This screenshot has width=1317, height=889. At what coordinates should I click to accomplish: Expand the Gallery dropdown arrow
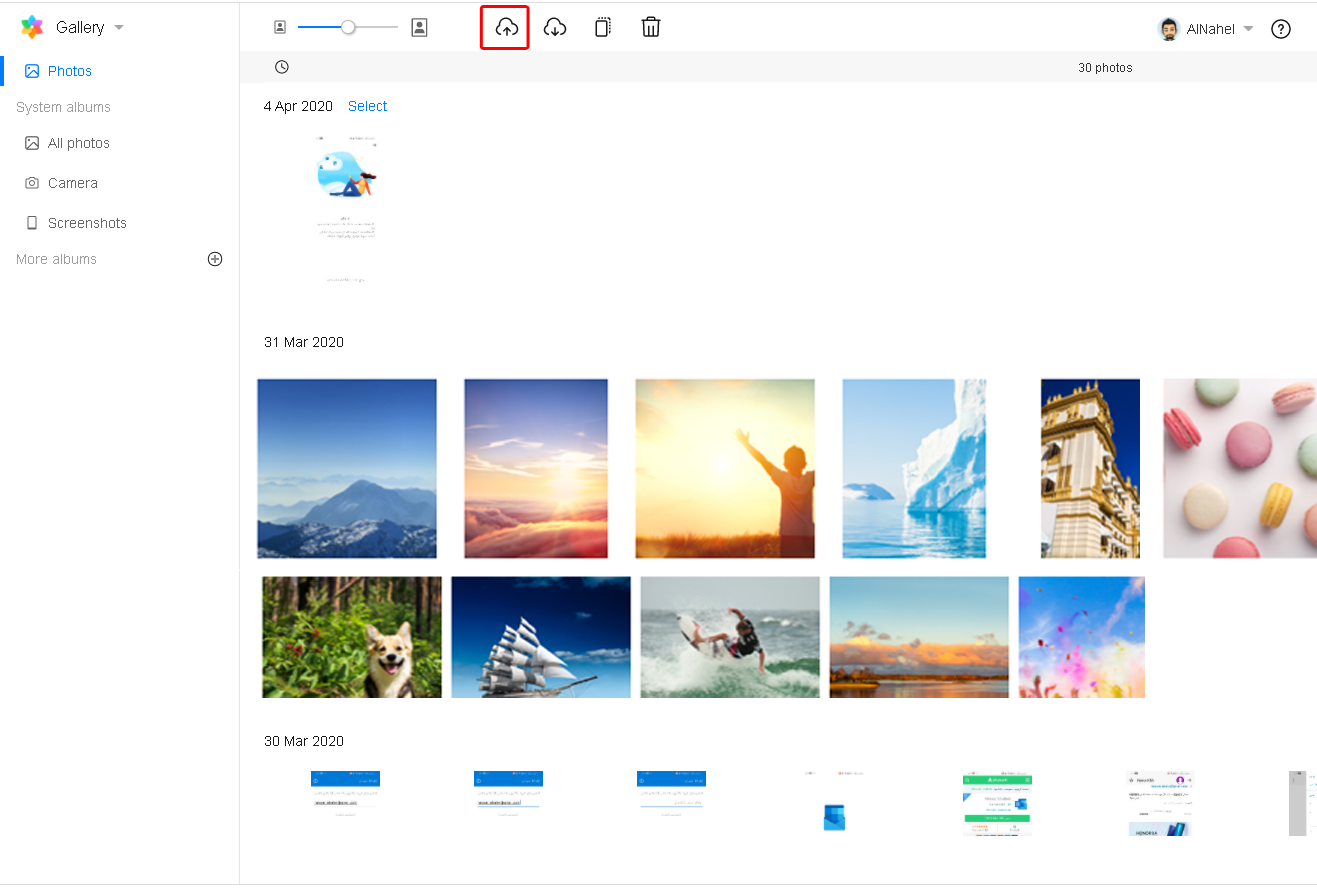point(119,28)
